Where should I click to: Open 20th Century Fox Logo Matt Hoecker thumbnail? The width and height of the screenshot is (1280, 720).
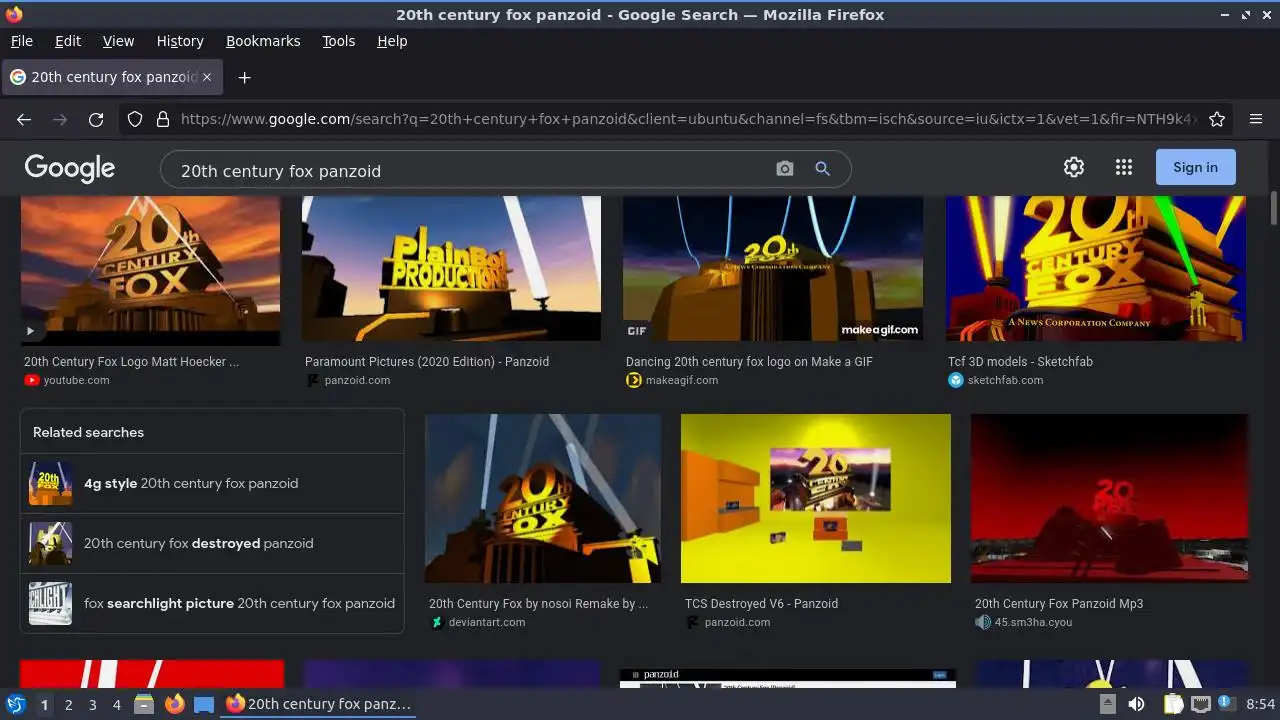point(151,270)
